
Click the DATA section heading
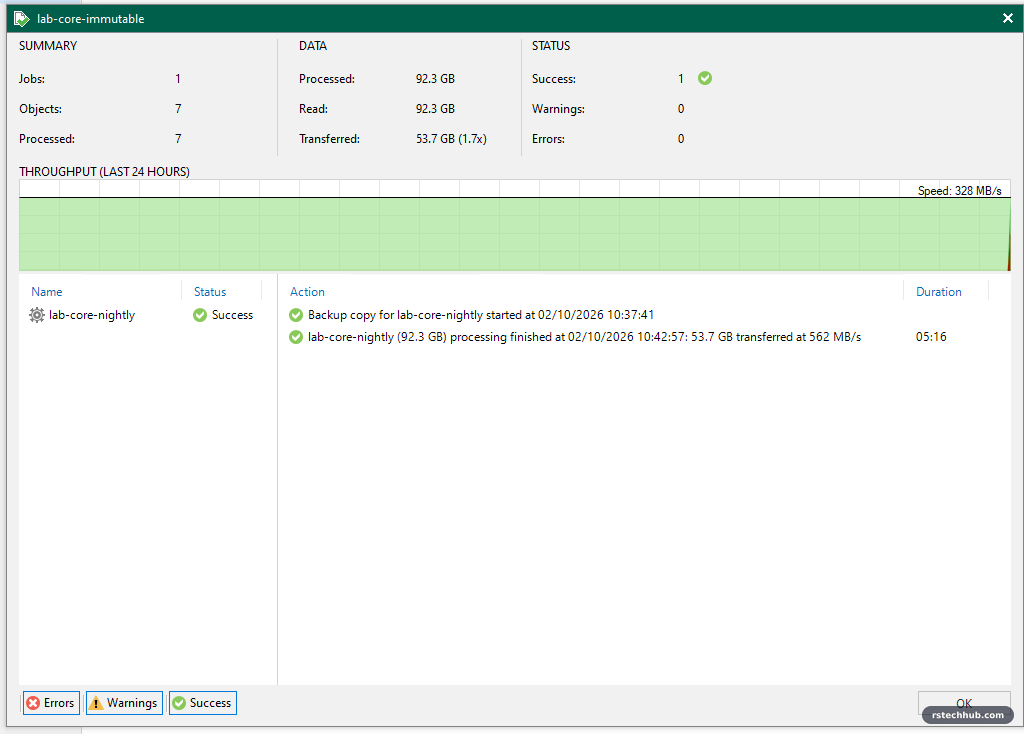313,46
